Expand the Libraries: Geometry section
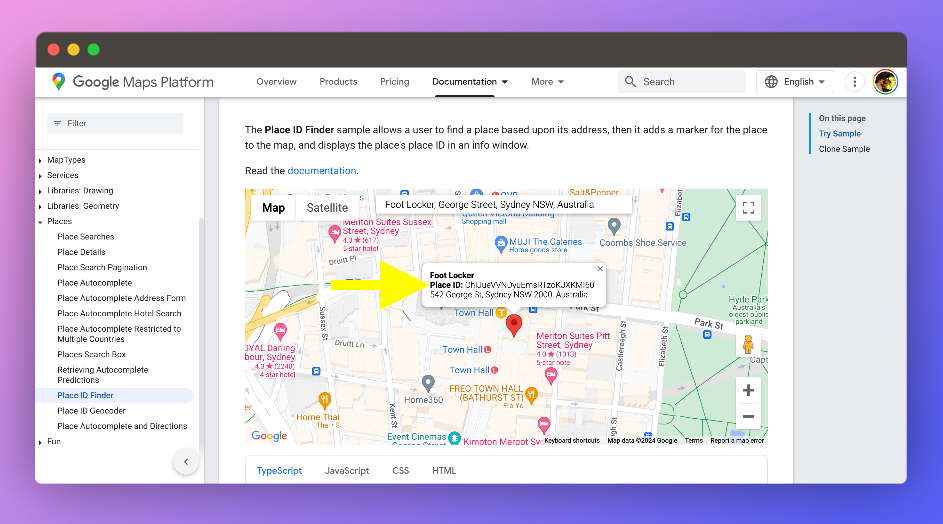The image size is (943, 524). (40, 206)
